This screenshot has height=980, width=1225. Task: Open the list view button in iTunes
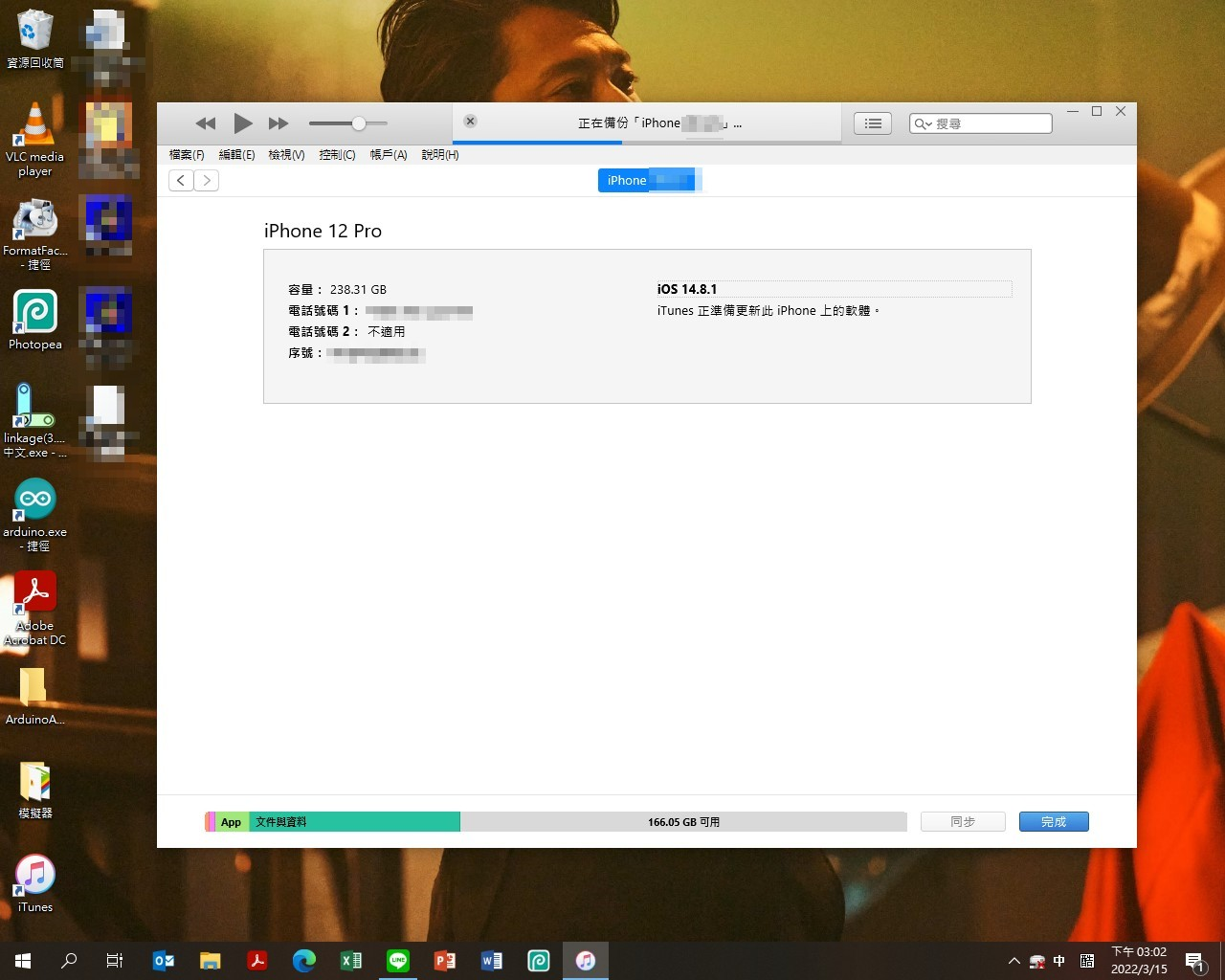tap(873, 123)
